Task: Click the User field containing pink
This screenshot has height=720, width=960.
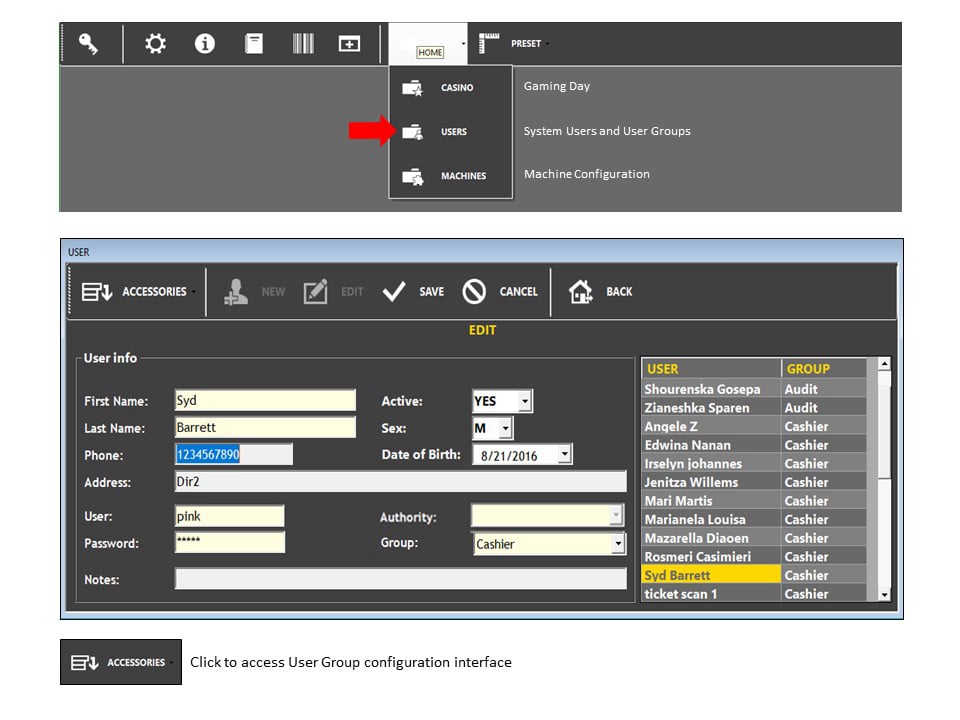Action: [x=230, y=516]
